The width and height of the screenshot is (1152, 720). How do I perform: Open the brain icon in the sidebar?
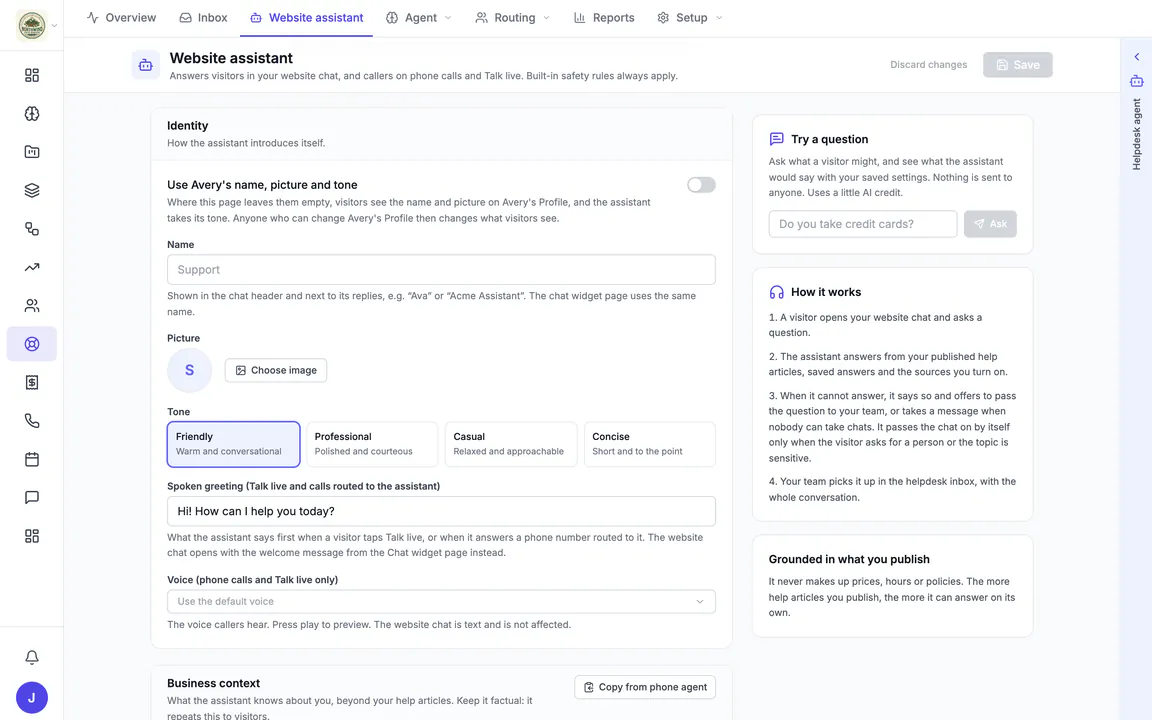(x=32, y=113)
